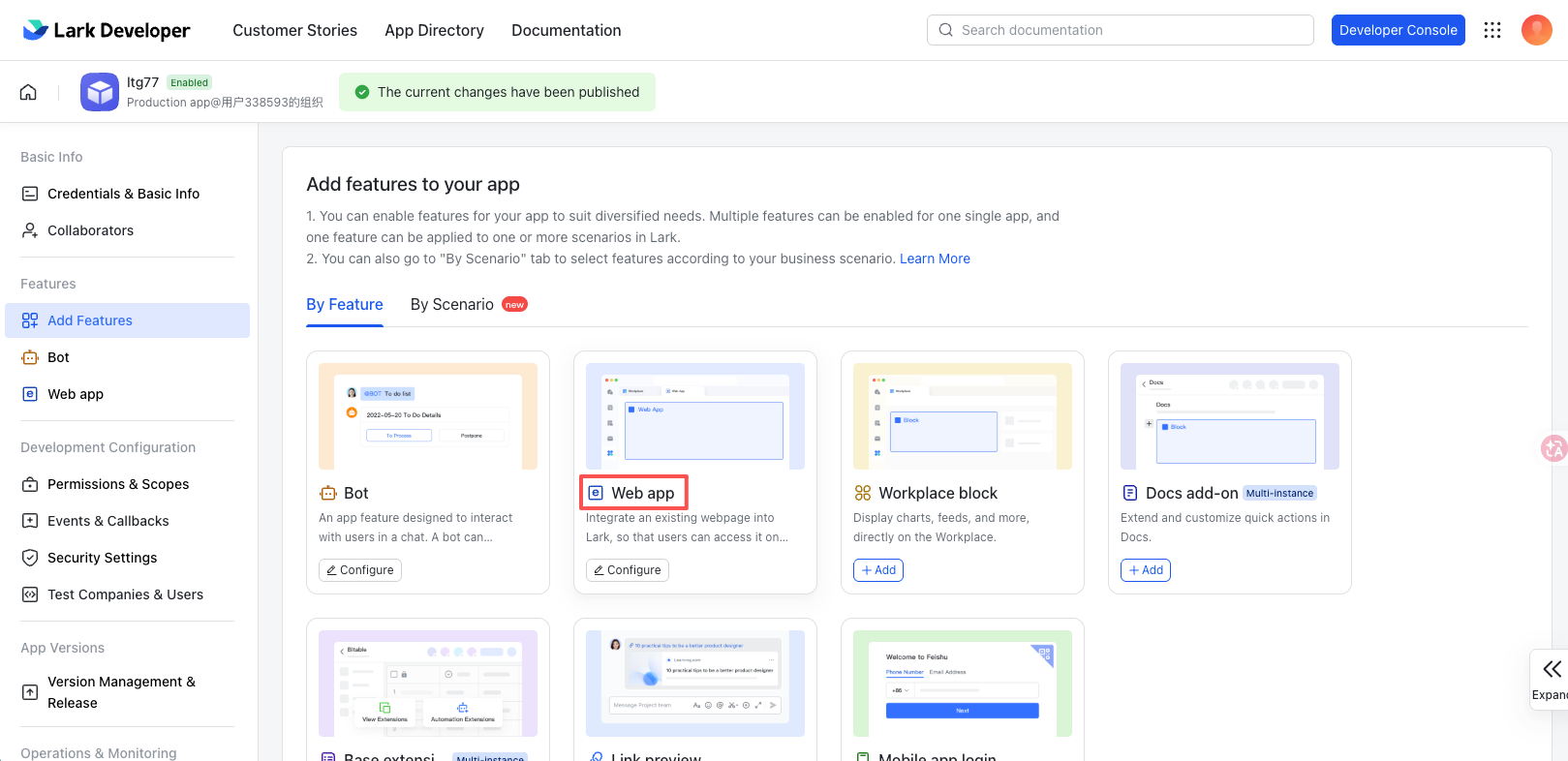This screenshot has height=761, width=1568.
Task: Open Bot in the sidebar
Action: coord(58,357)
